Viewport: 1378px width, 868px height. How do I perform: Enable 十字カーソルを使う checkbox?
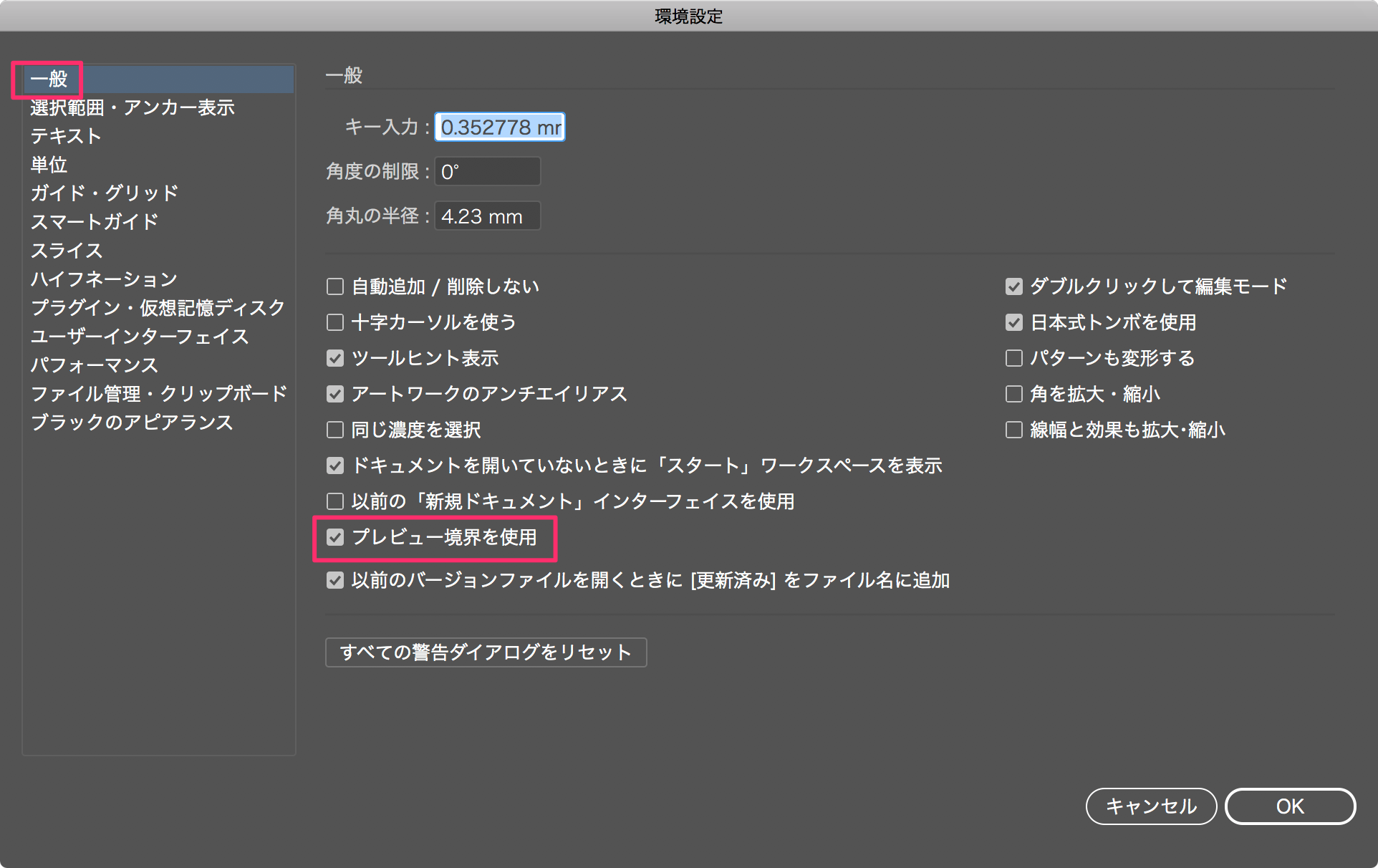335,322
